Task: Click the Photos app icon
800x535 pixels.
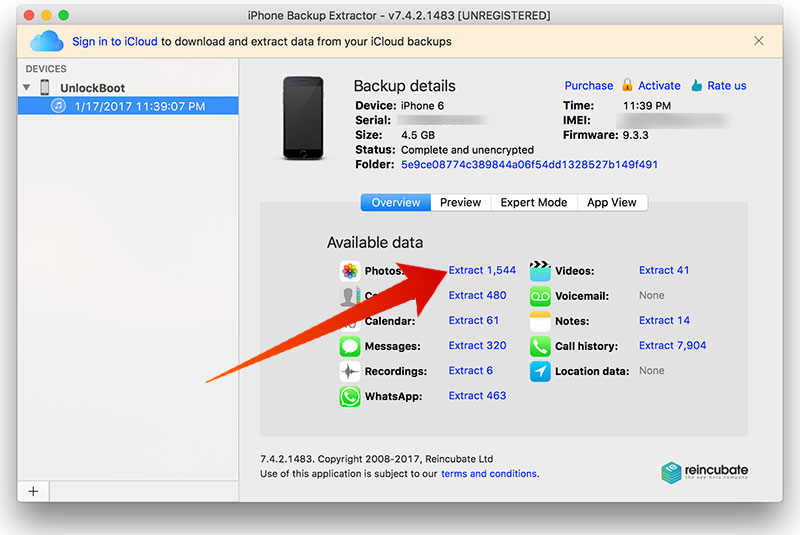Action: tap(349, 271)
